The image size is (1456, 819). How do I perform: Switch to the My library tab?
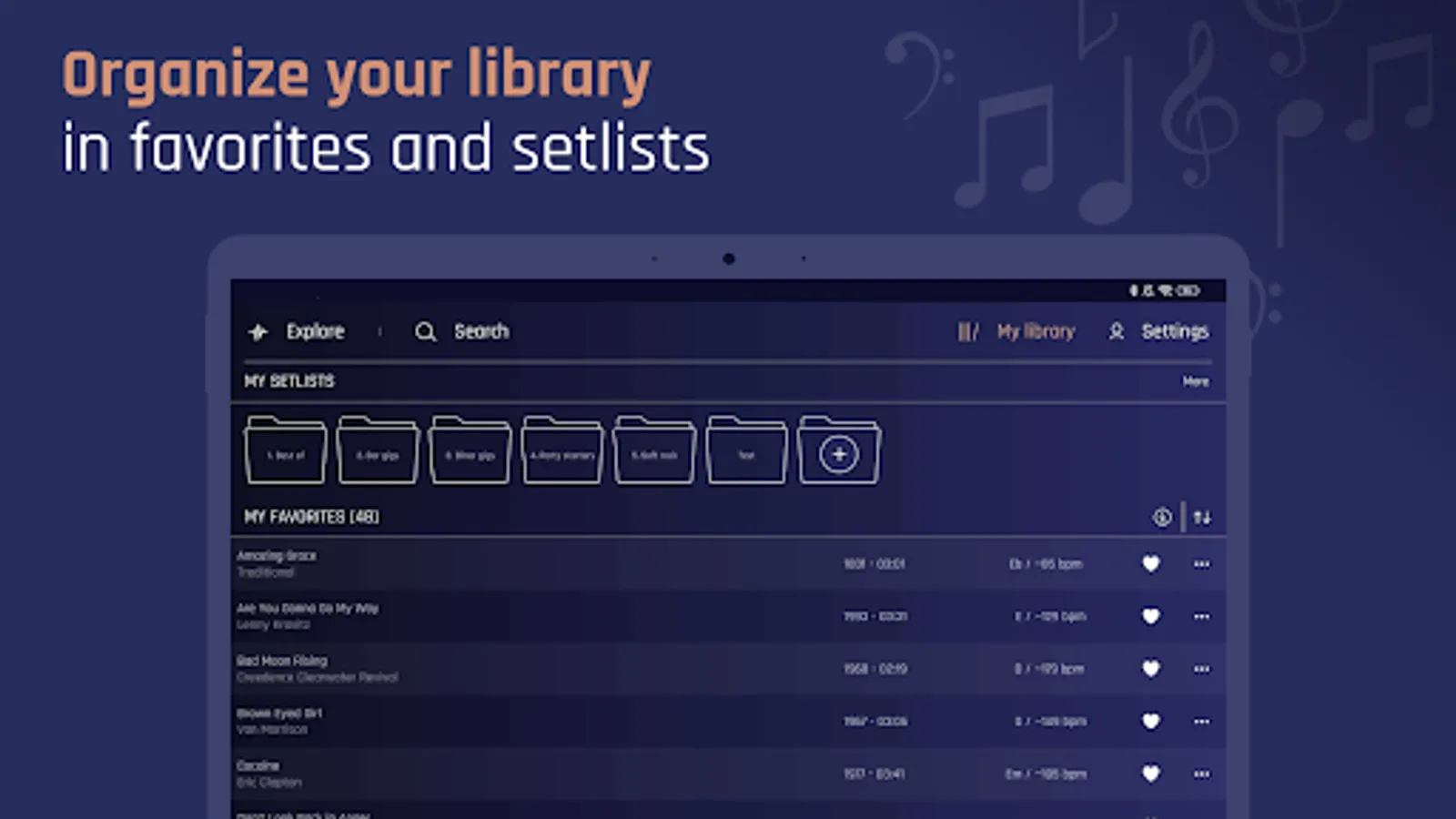pyautogui.click(x=1016, y=332)
